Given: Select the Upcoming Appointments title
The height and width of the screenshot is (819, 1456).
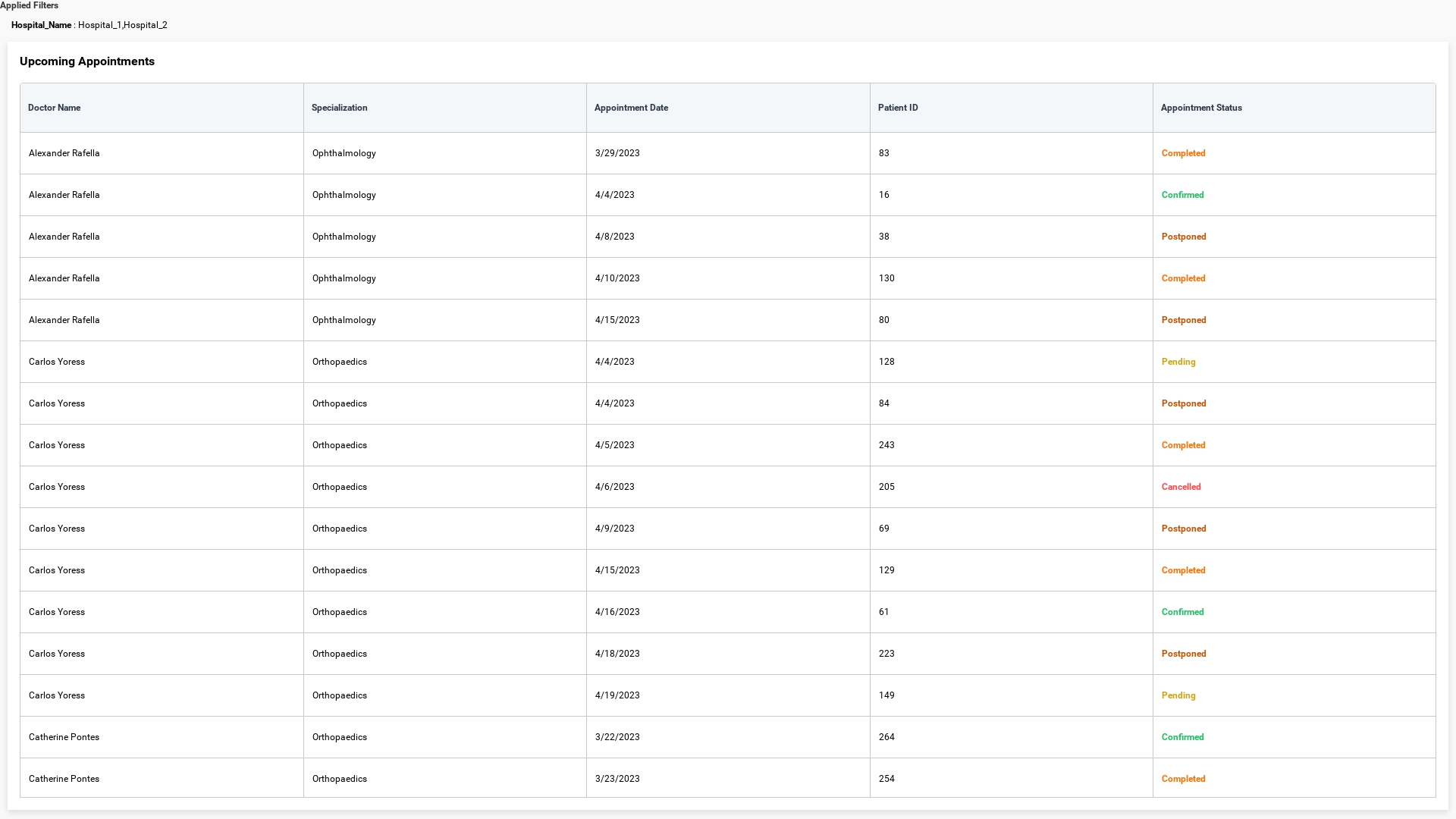Looking at the screenshot, I should pos(86,61).
